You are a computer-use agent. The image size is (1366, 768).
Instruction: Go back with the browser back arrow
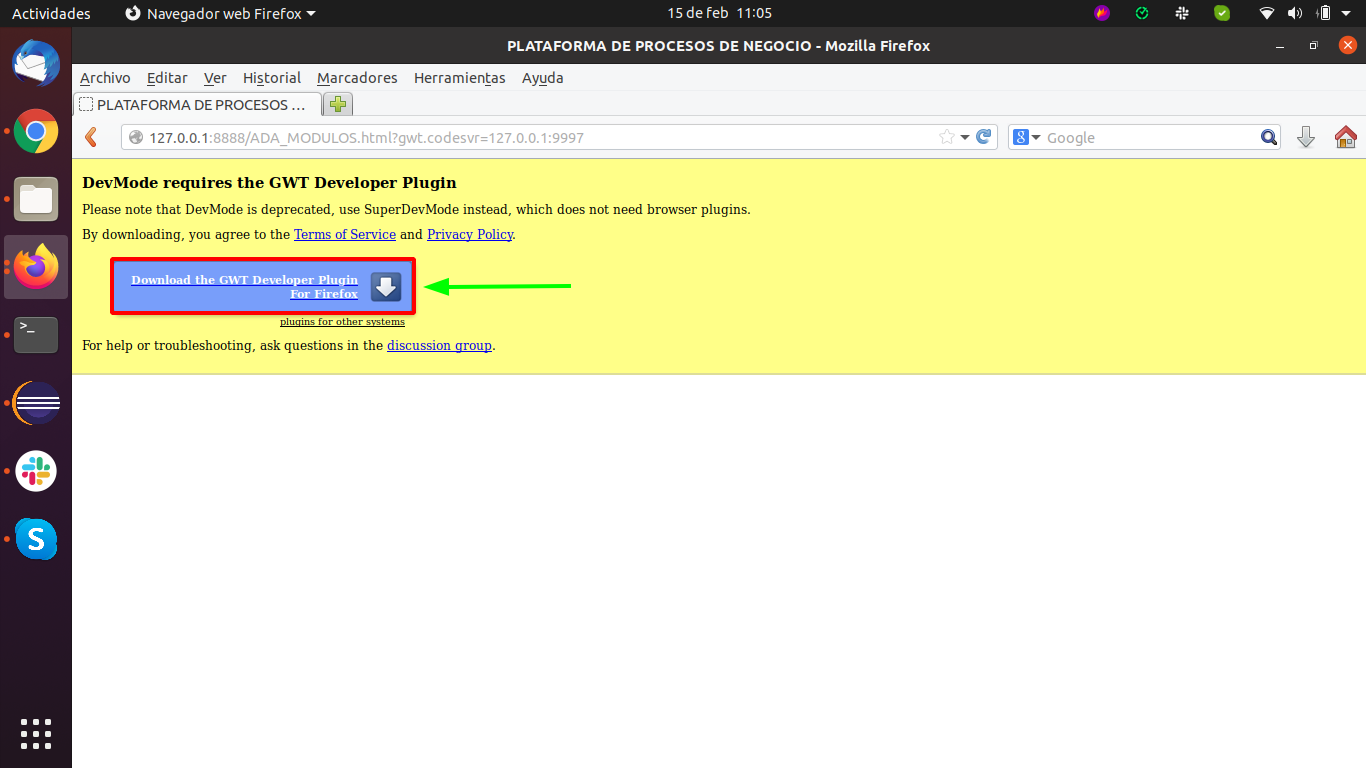[91, 137]
